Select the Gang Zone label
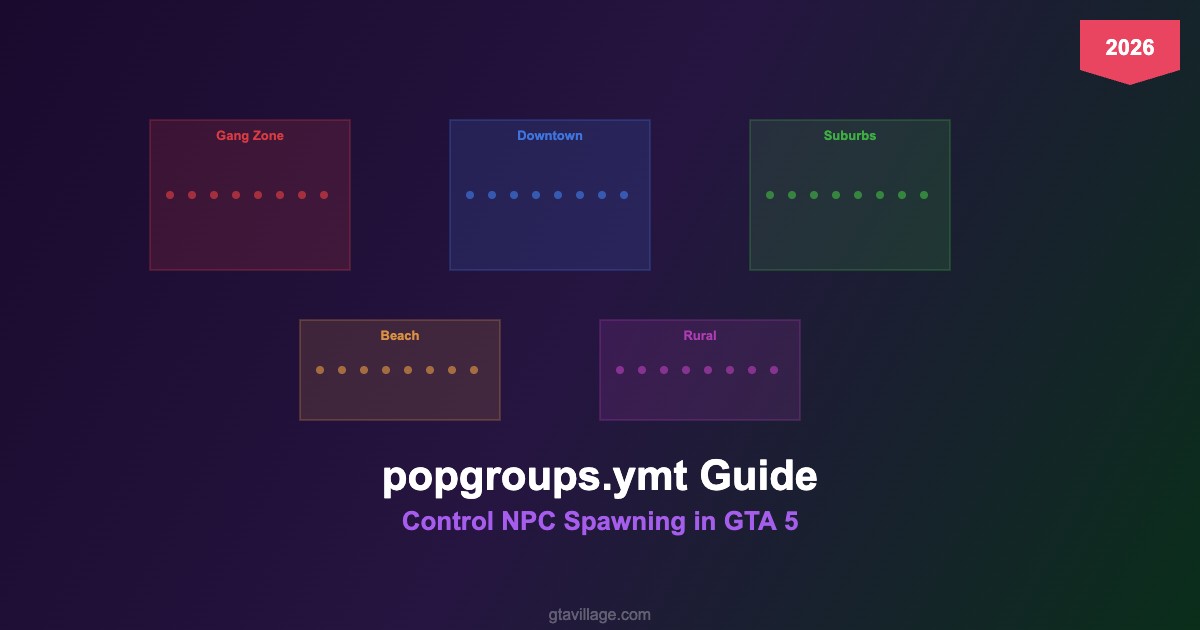The width and height of the screenshot is (1200, 630). click(x=250, y=136)
